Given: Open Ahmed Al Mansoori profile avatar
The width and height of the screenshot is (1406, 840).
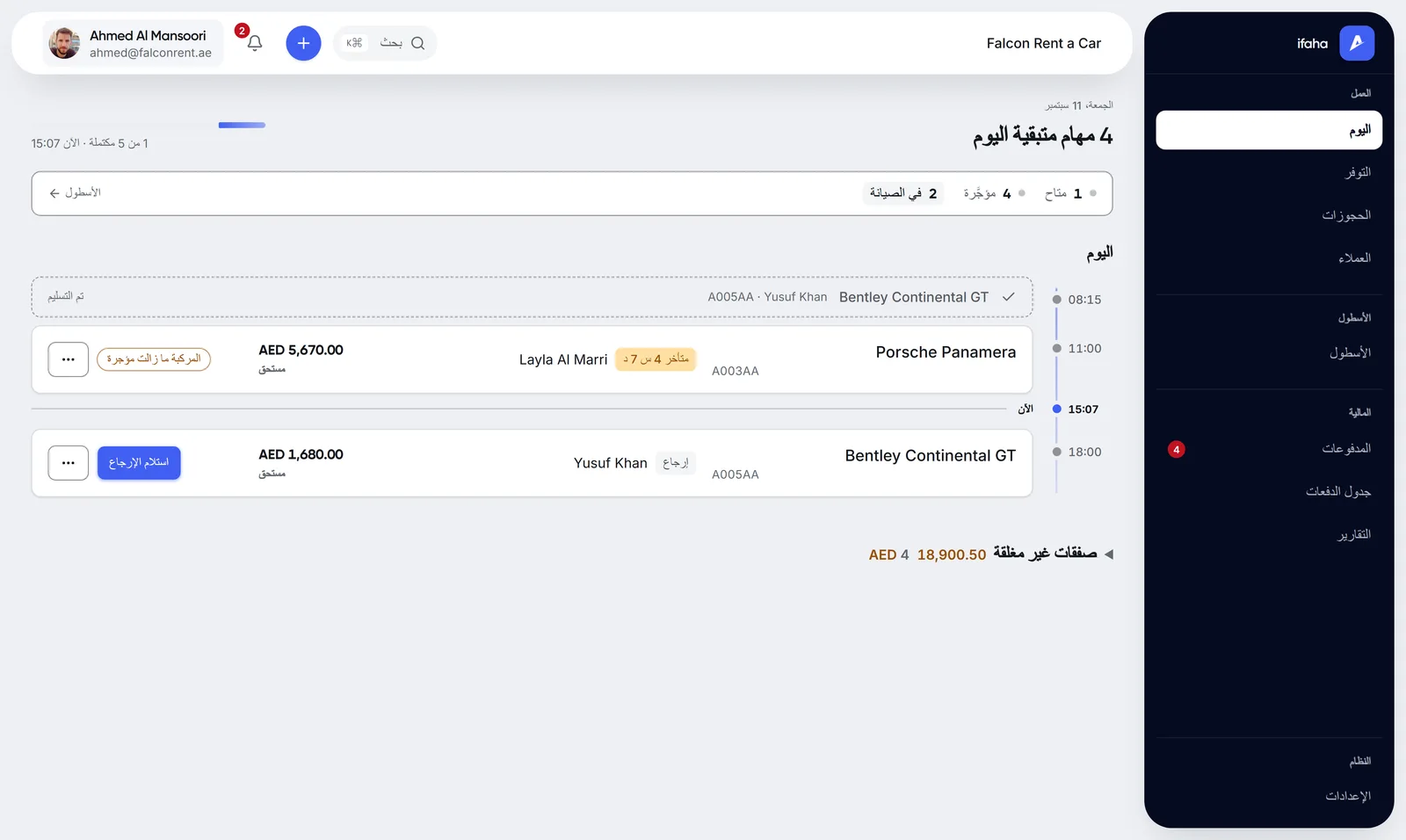Looking at the screenshot, I should tap(64, 43).
